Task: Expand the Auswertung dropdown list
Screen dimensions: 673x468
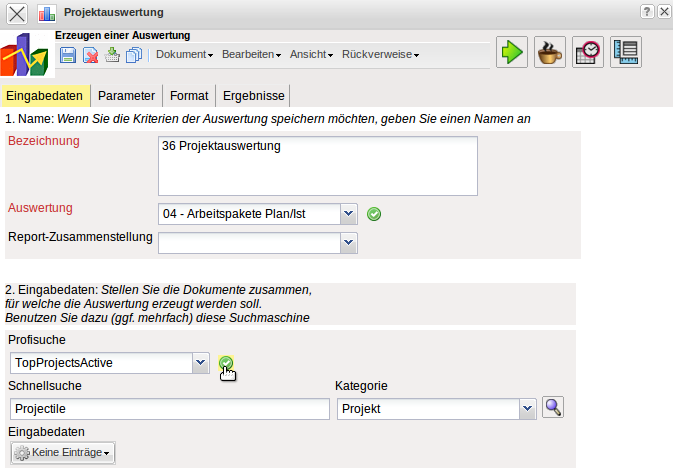Action: 348,213
